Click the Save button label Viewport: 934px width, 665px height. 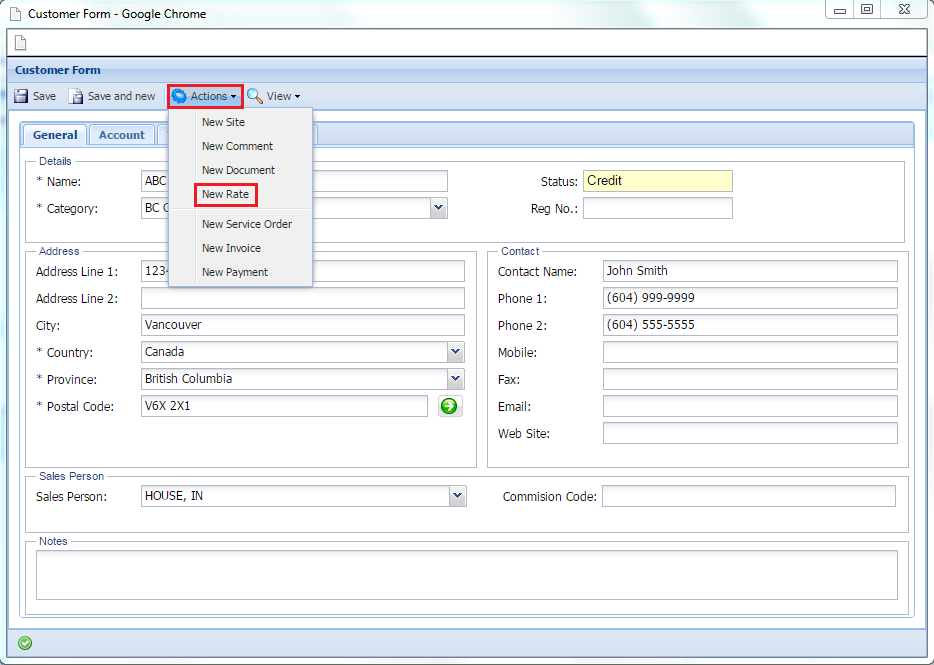coord(44,96)
